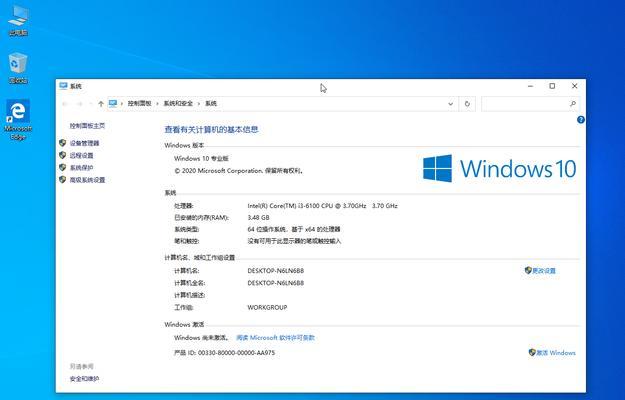Expand the chevron before 控制面板 breadcrumb
This screenshot has height=400, width=625.
click(x=122, y=104)
